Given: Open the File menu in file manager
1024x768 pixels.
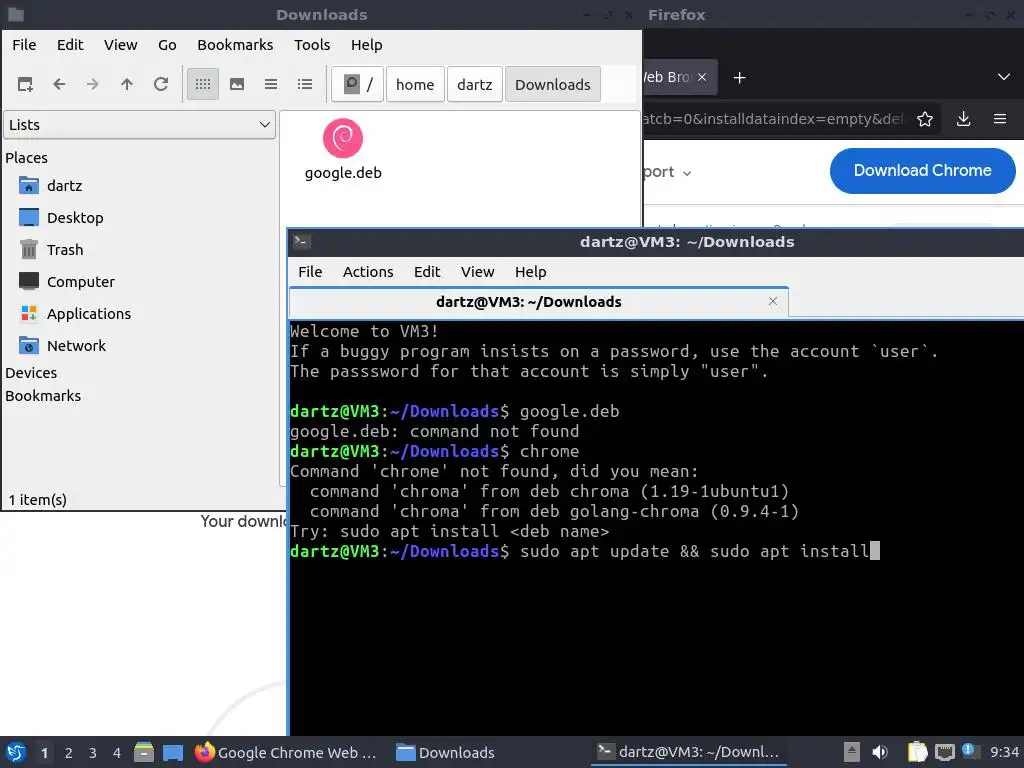Looking at the screenshot, I should (x=24, y=45).
